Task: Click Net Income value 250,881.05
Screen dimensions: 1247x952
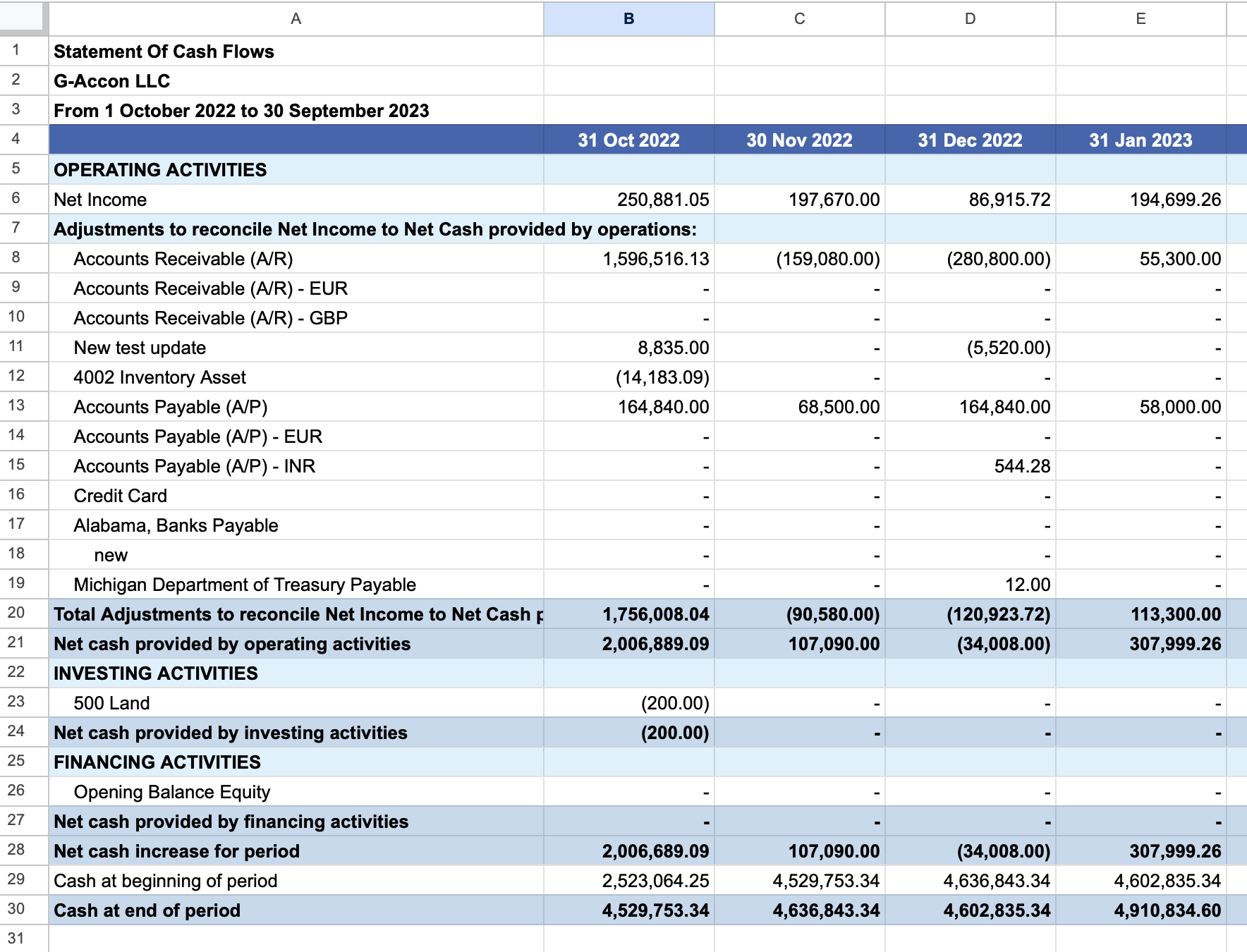Action: click(x=663, y=200)
